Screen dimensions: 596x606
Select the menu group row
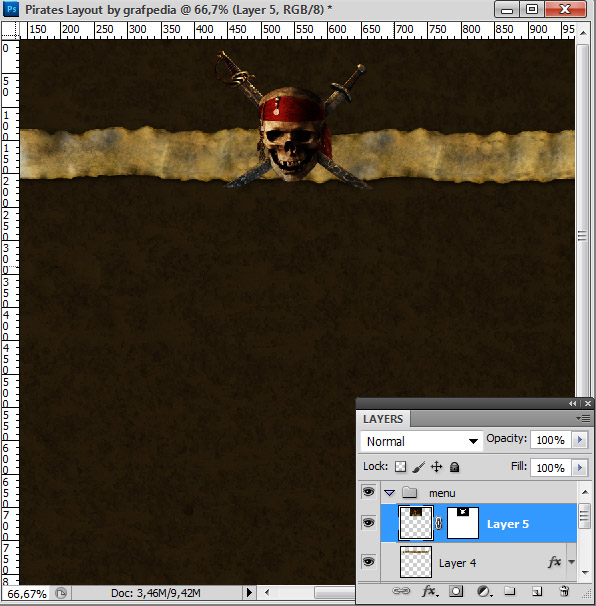[479, 493]
